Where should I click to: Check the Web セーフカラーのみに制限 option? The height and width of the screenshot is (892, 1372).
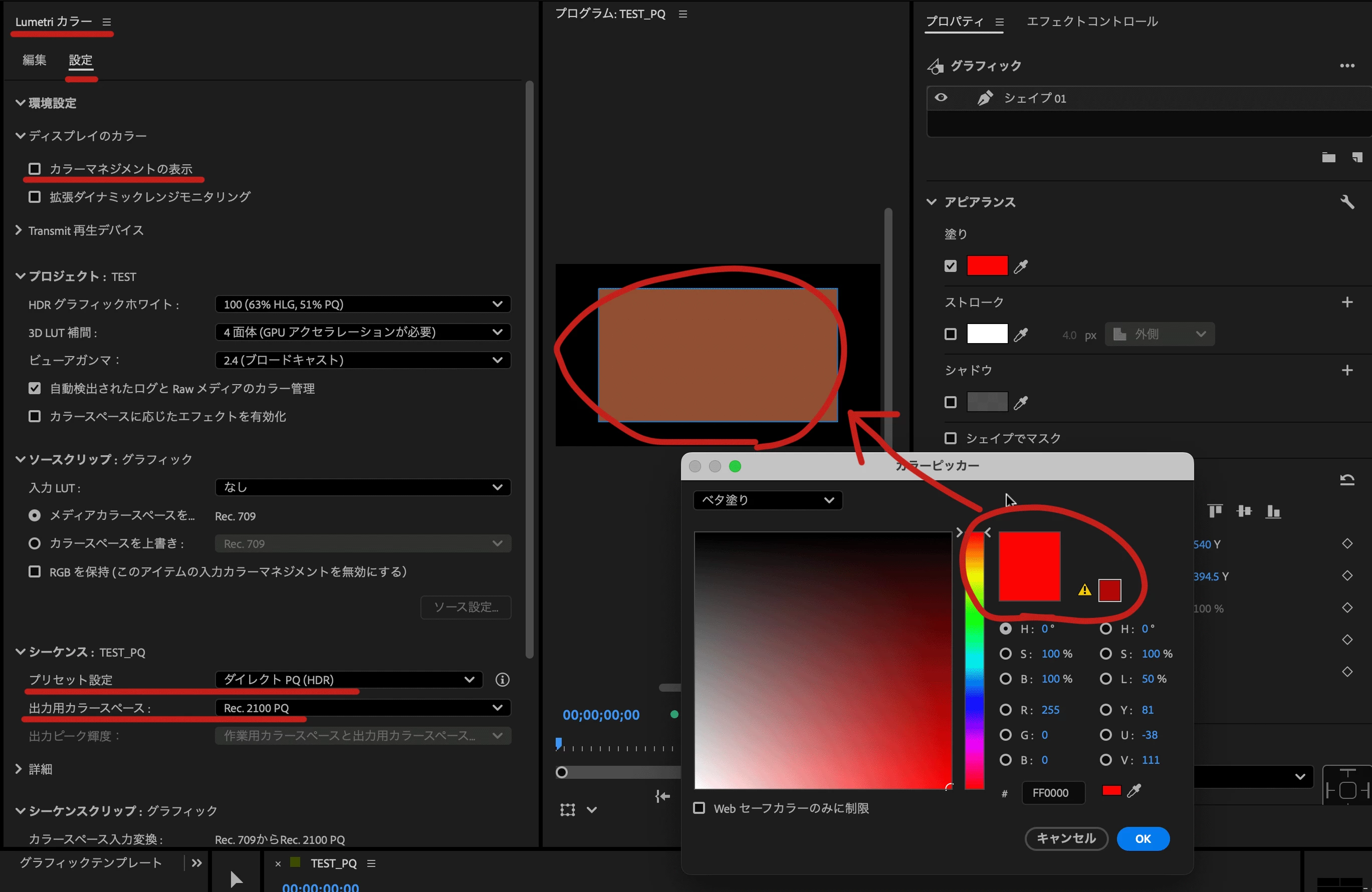tap(699, 808)
